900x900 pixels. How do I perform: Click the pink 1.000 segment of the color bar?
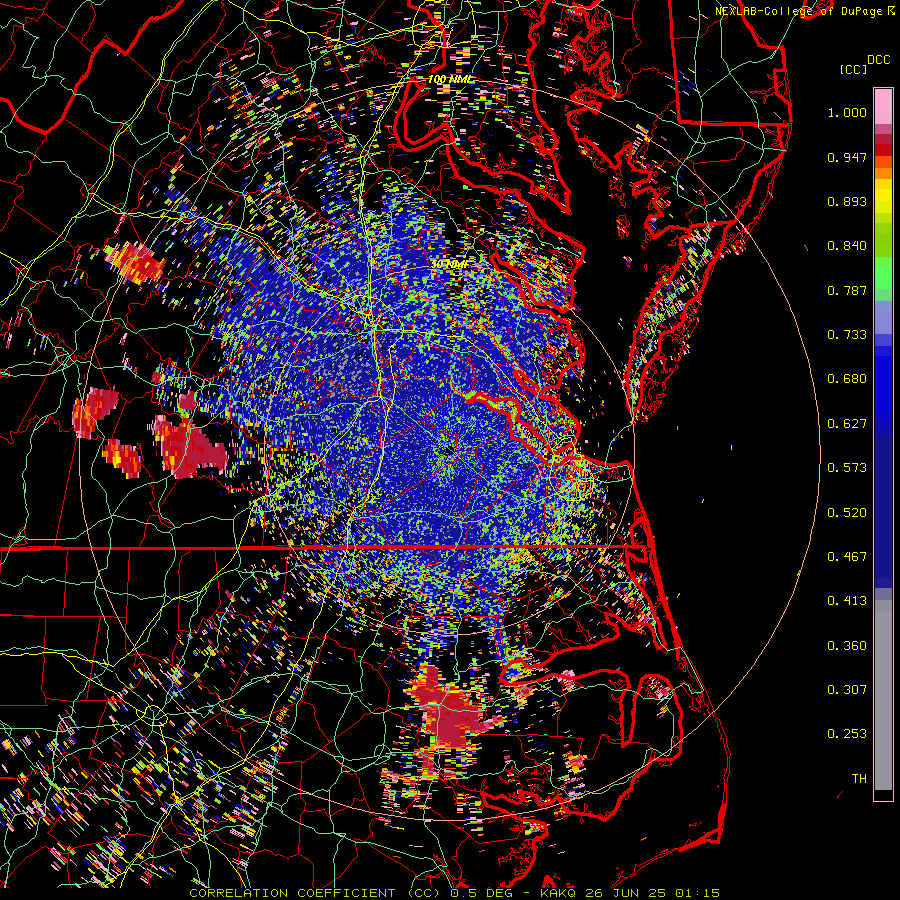[883, 106]
